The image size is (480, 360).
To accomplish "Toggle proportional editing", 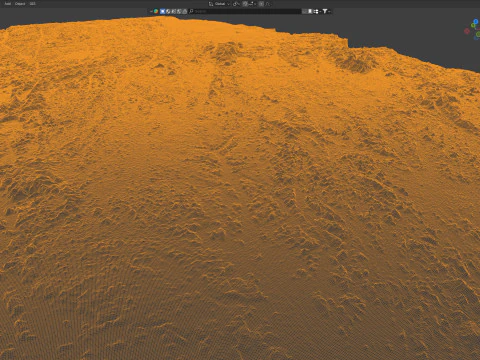I will (x=261, y=4).
